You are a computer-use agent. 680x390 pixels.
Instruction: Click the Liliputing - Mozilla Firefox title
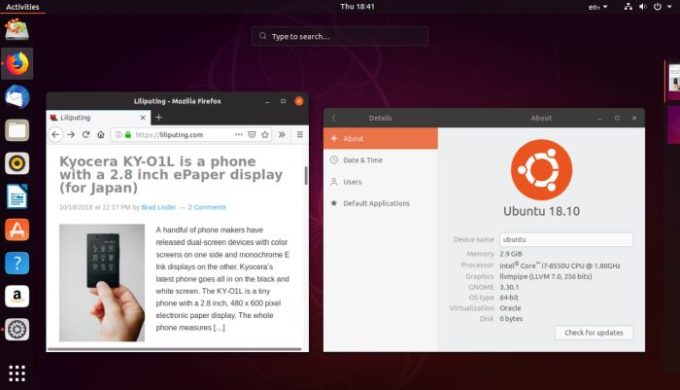point(177,101)
